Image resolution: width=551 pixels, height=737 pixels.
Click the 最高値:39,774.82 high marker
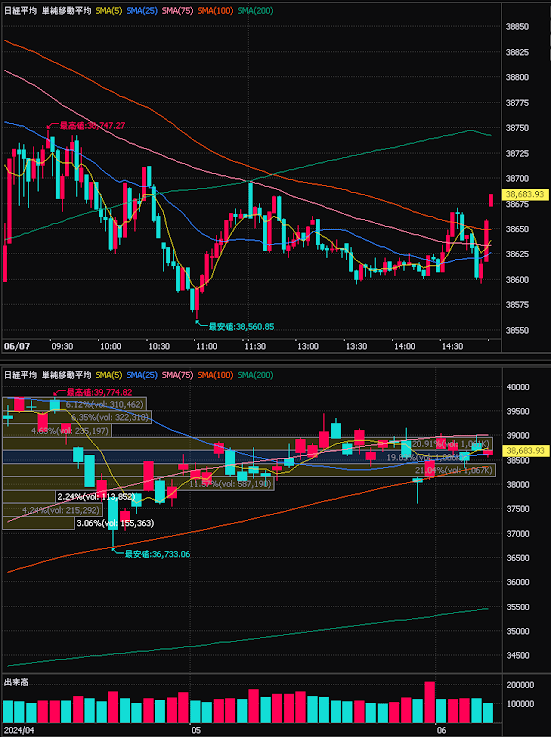[99, 392]
